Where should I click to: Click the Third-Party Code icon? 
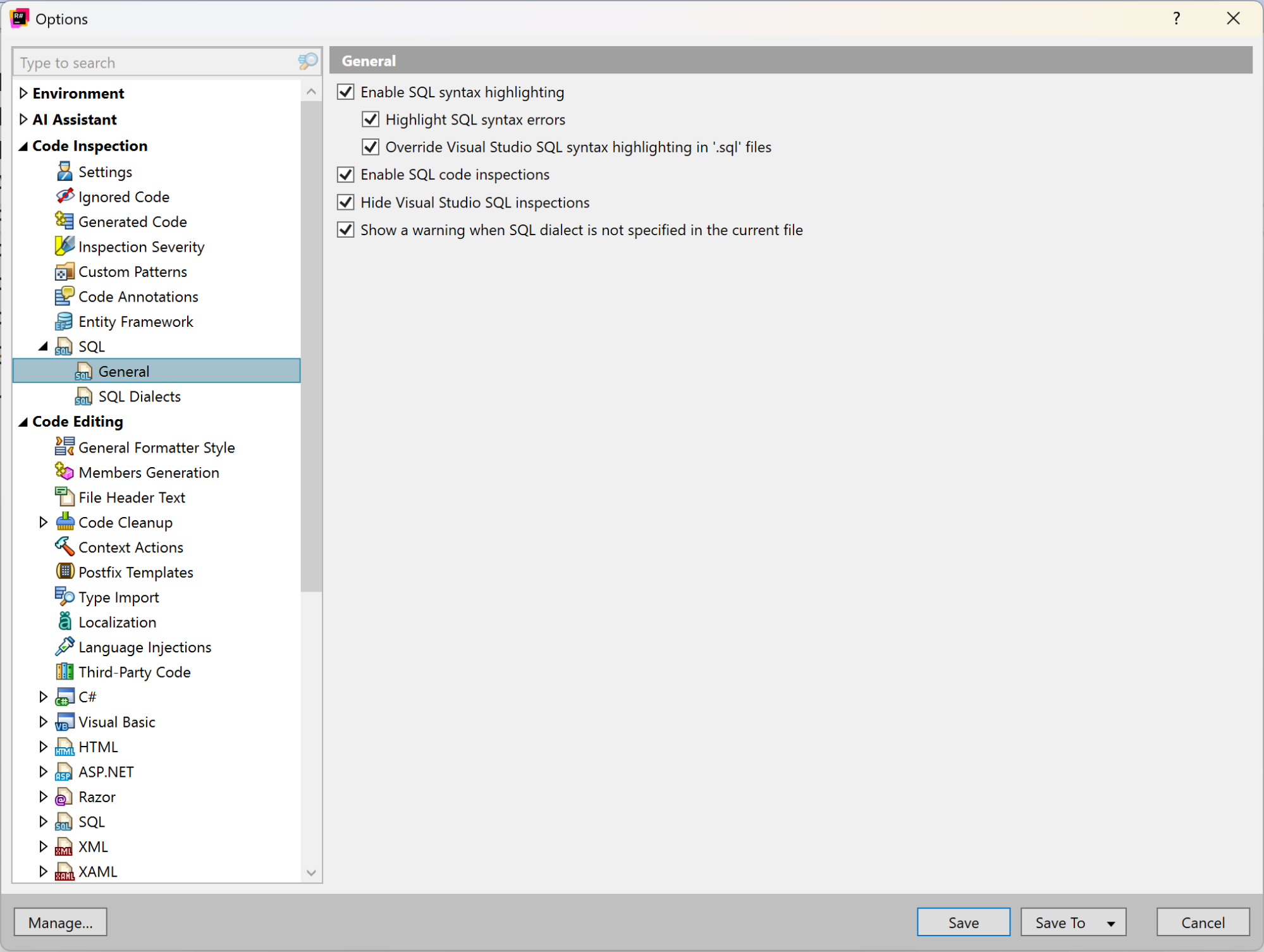click(x=64, y=672)
